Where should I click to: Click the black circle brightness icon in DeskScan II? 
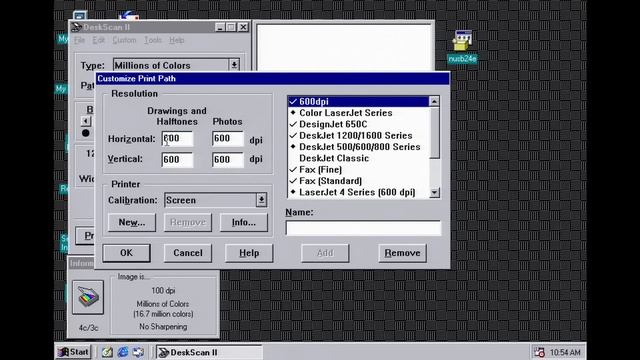pyautogui.click(x=85, y=133)
